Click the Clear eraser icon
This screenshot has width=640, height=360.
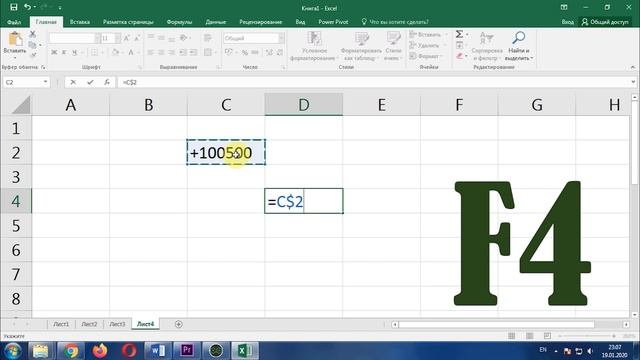coord(460,56)
